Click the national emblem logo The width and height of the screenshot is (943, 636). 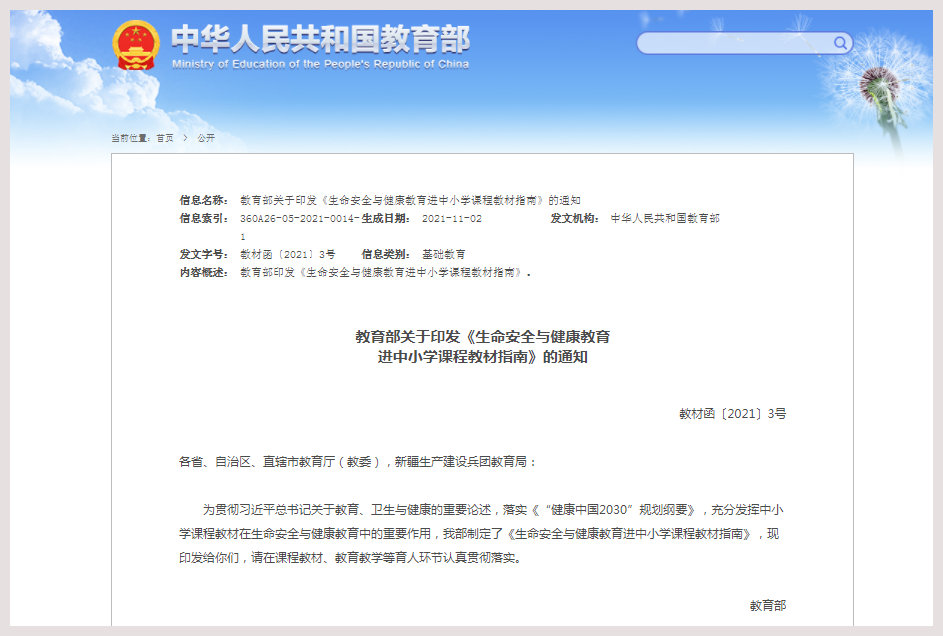click(137, 45)
